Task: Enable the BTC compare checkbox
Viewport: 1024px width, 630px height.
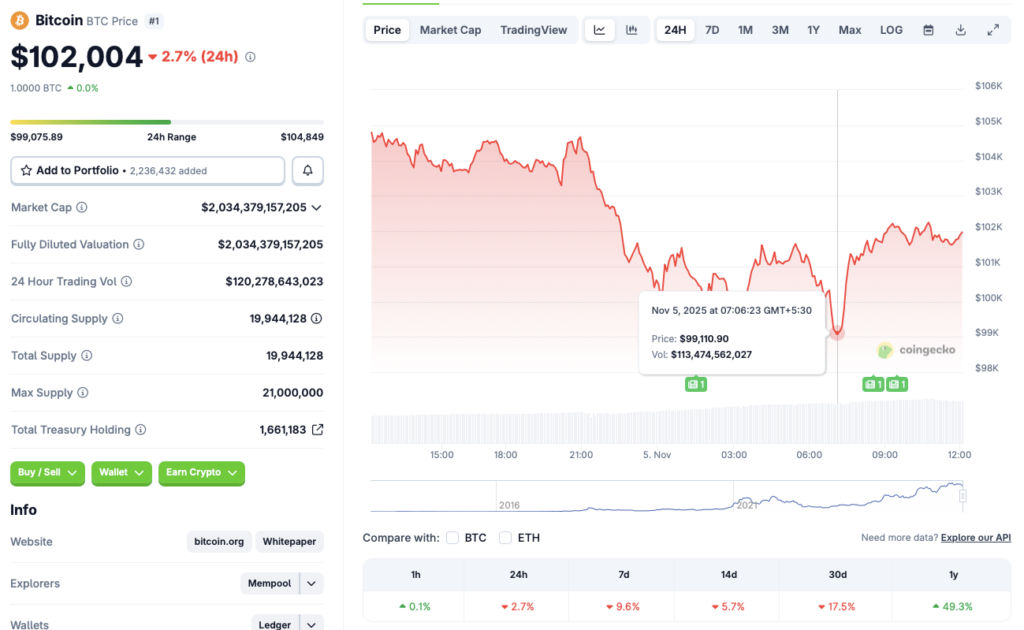Action: click(x=452, y=537)
